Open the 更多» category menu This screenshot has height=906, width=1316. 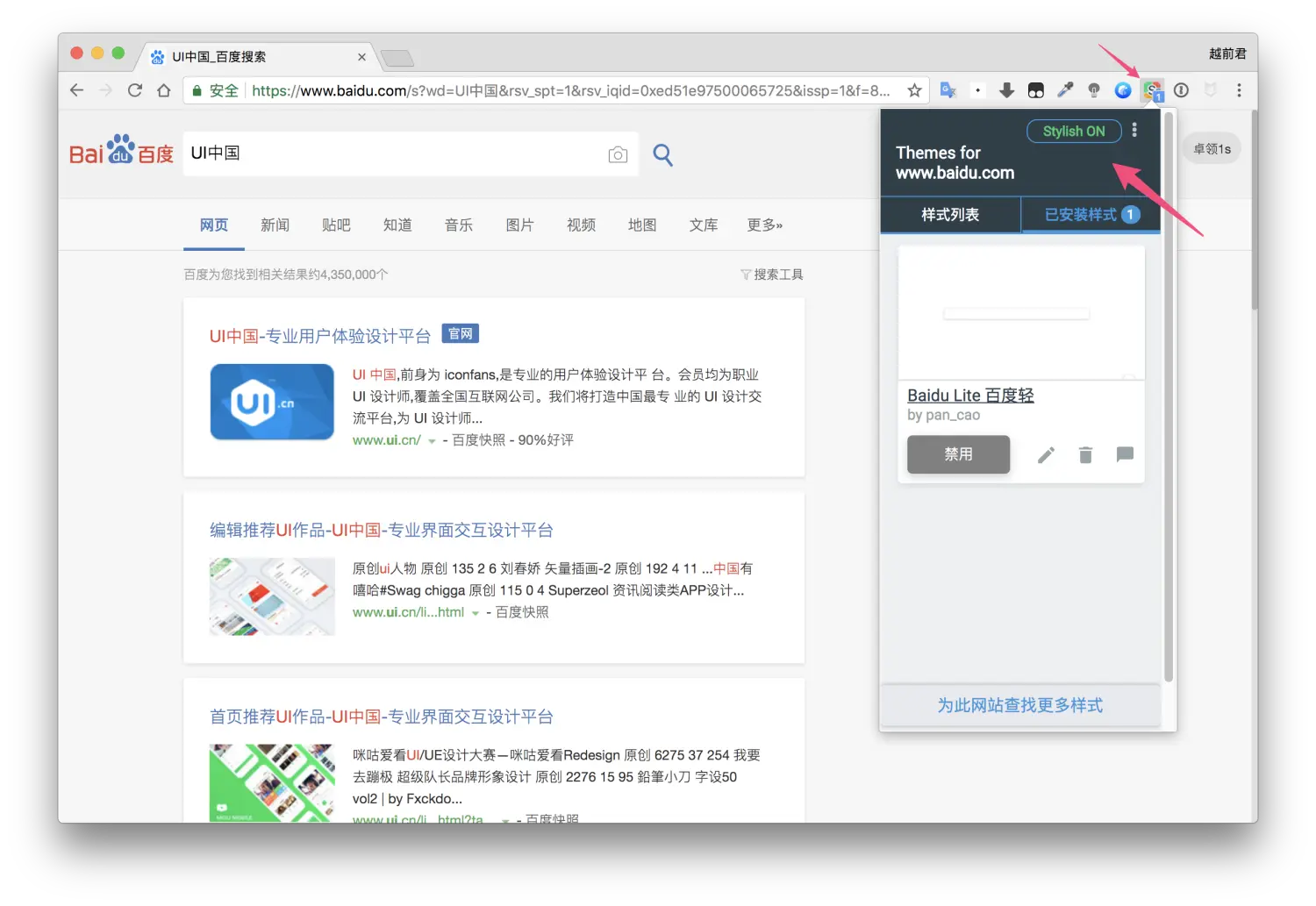764,225
